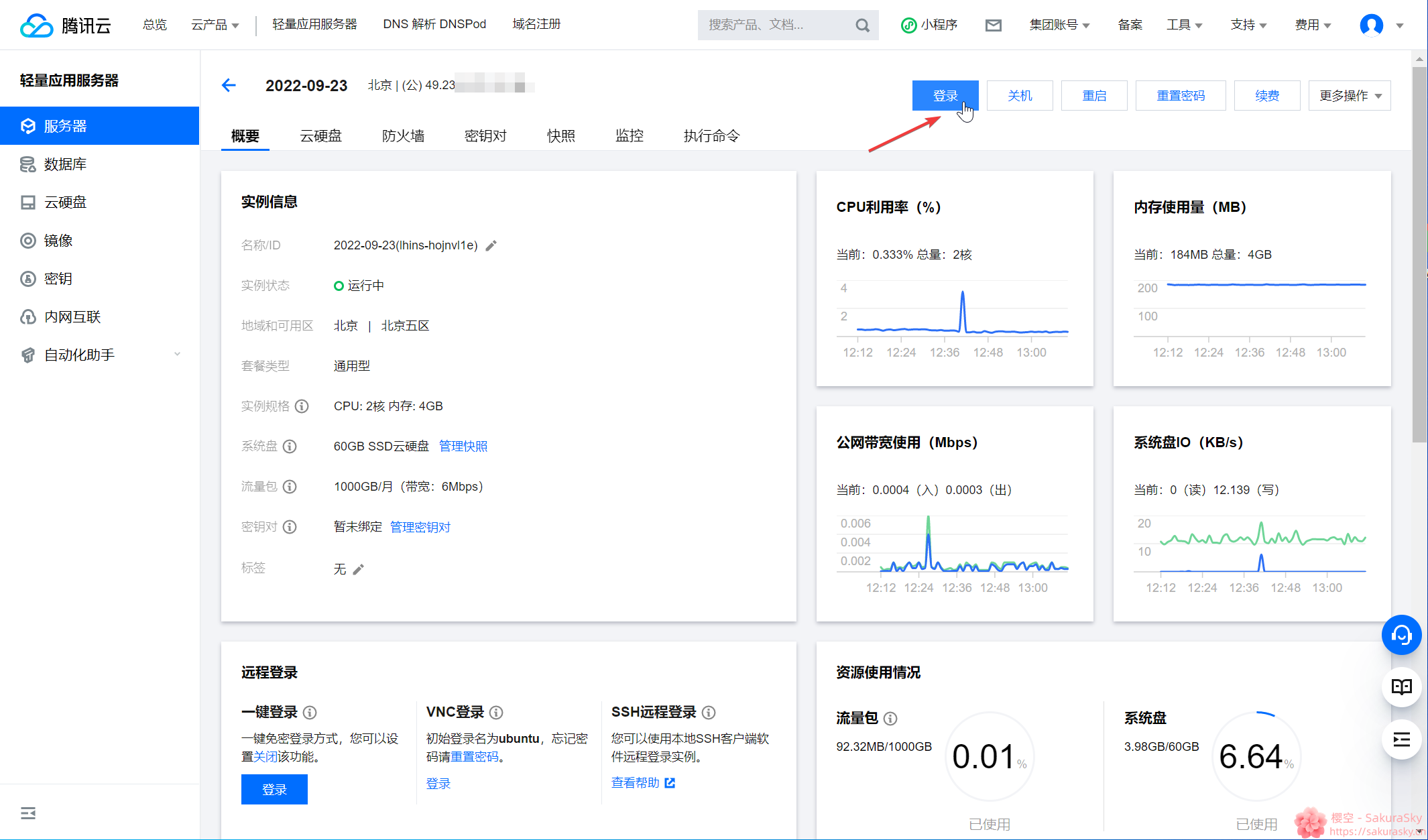Edit the instance name pencil icon
This screenshot has height=840, width=1428.
491,245
